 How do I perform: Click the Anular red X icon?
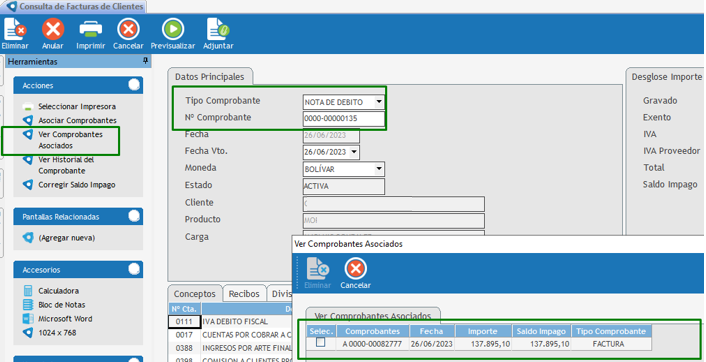(x=53, y=30)
